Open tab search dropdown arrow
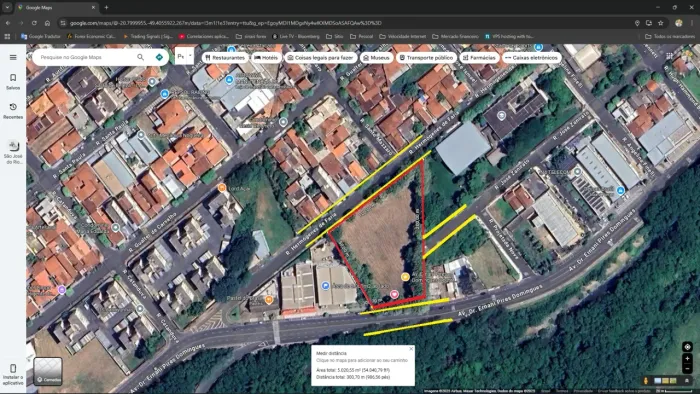700x394 pixels. [x=7, y=8]
